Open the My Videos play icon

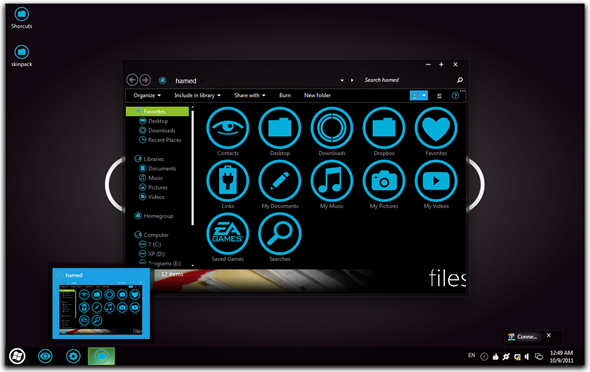tap(436, 181)
